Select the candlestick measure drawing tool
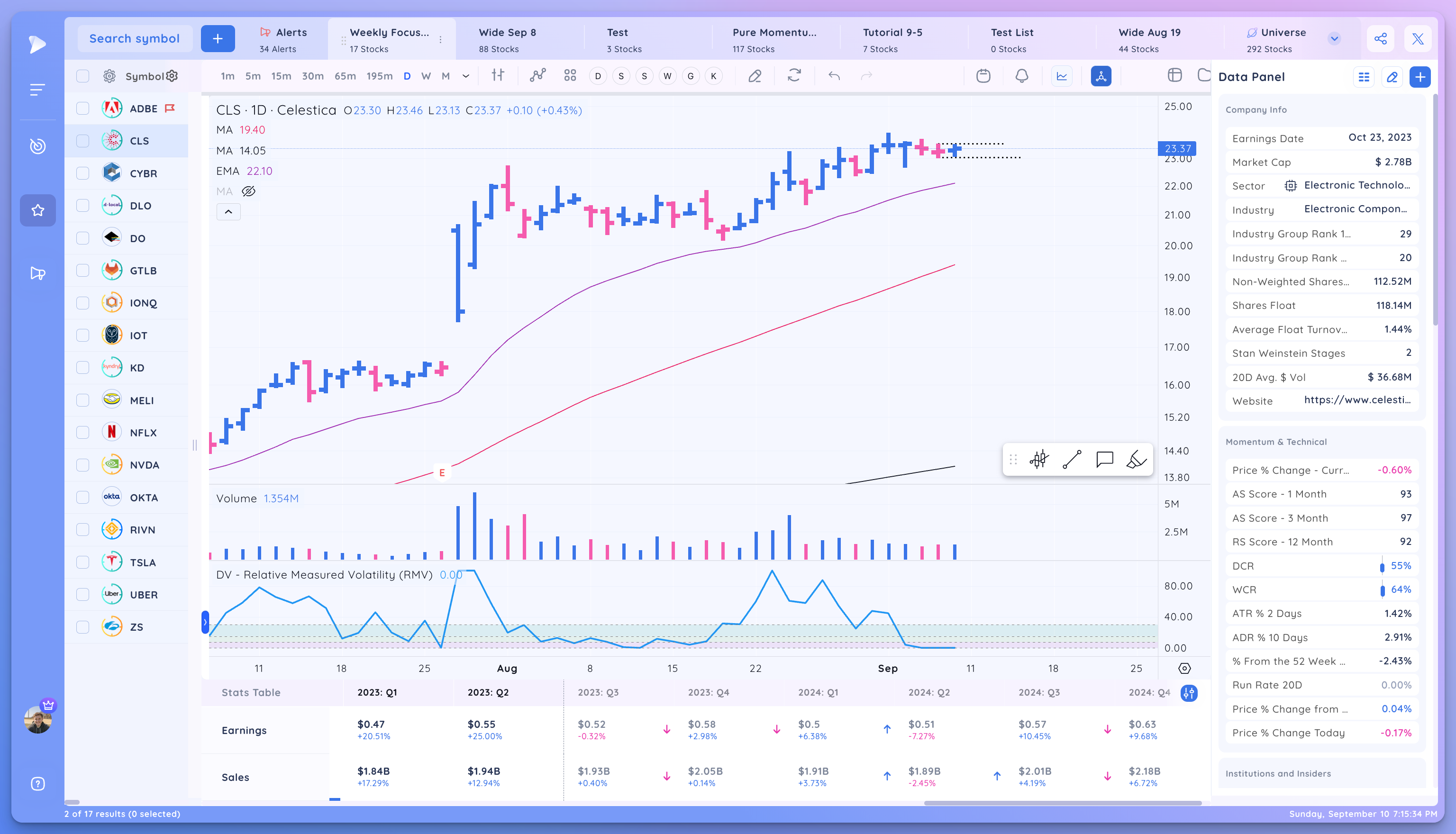Image resolution: width=1456 pixels, height=834 pixels. click(1038, 459)
